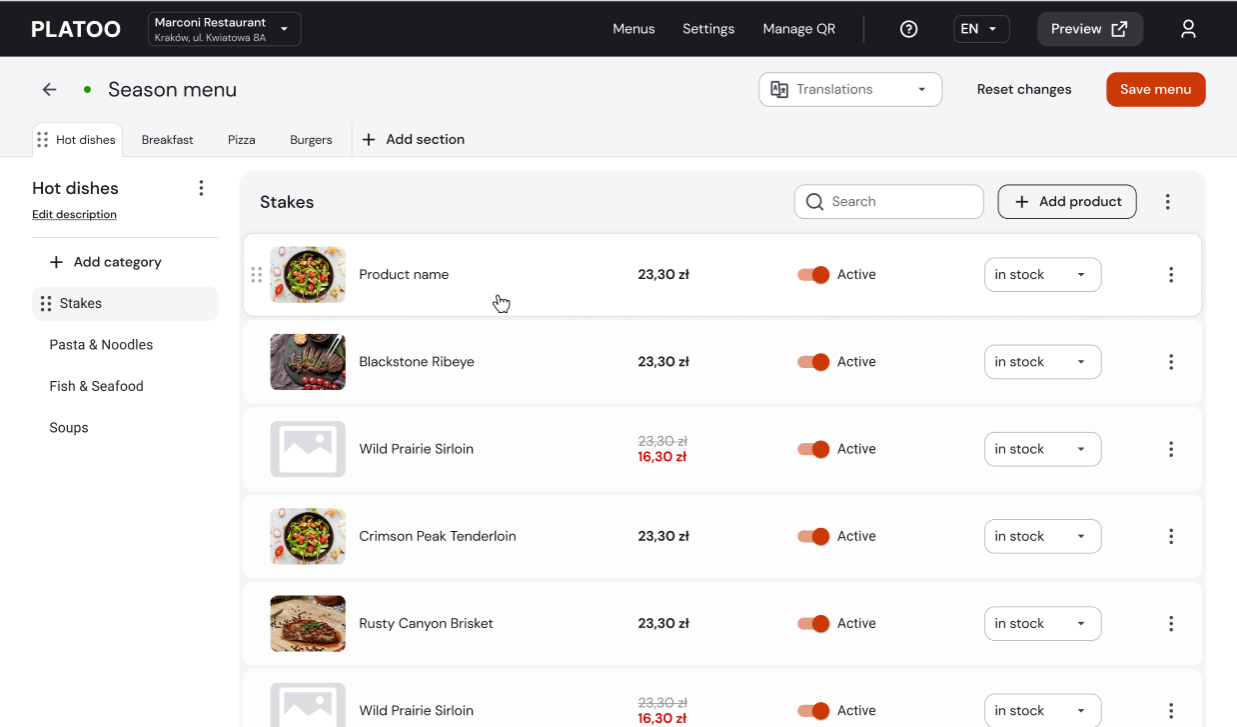1237x727 pixels.
Task: Switch to the Breakfast section tab
Action: 167,139
